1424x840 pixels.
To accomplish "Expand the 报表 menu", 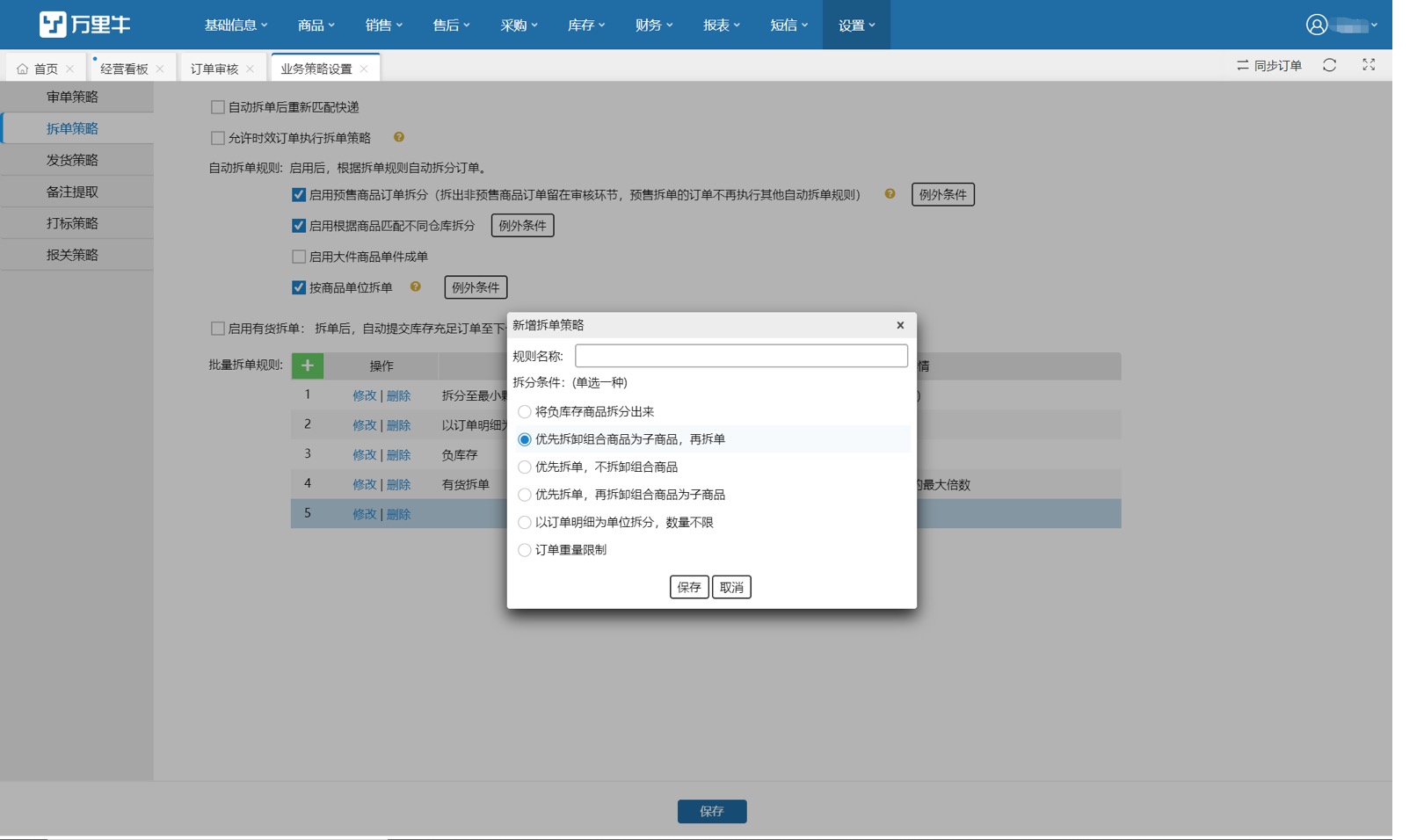I will (x=722, y=25).
